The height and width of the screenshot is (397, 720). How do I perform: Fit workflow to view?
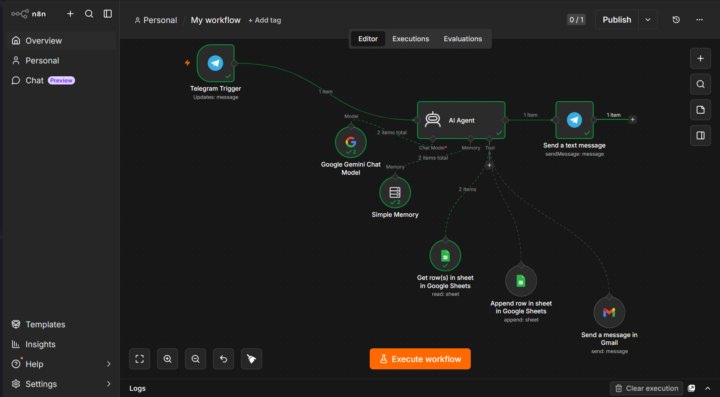(140, 359)
